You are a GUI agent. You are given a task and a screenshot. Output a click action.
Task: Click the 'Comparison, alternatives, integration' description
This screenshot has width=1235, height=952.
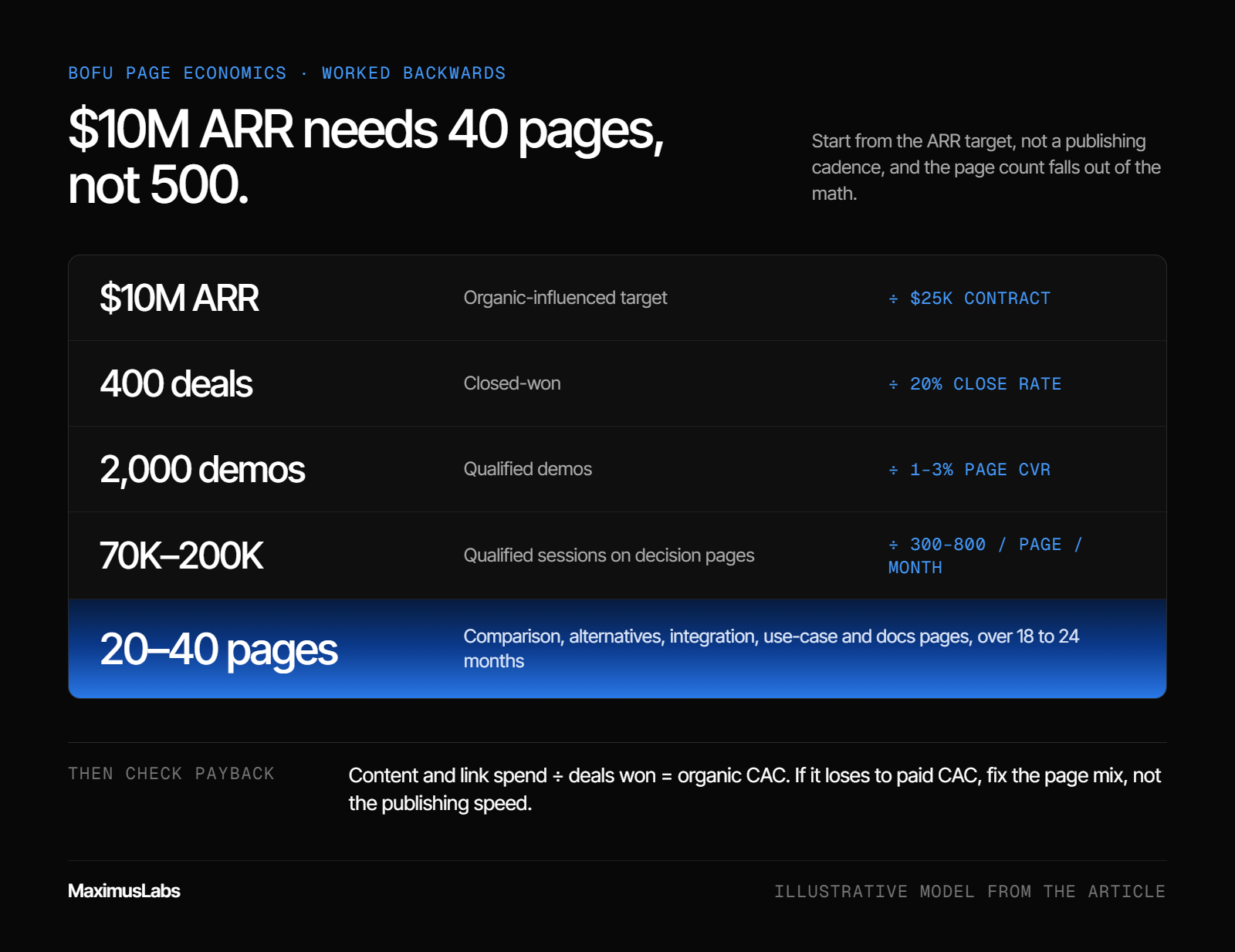pos(771,649)
